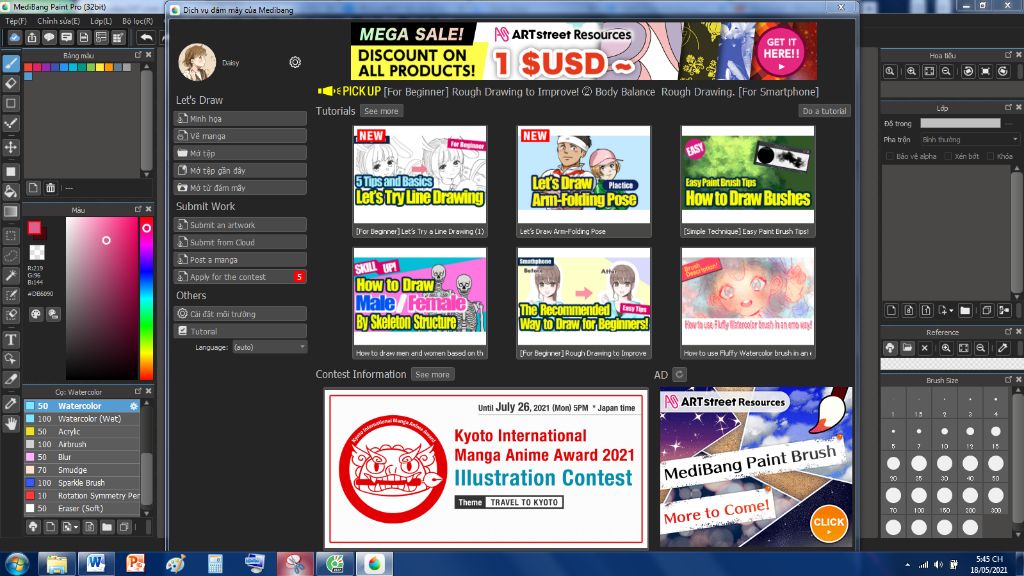This screenshot has width=1024, height=576.
Task: Open Pha trộn blend mode dropdown
Action: (969, 140)
